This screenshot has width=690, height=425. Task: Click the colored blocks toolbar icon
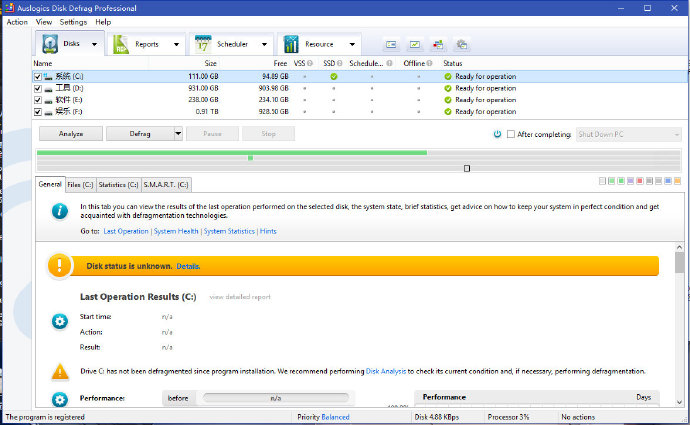click(438, 44)
